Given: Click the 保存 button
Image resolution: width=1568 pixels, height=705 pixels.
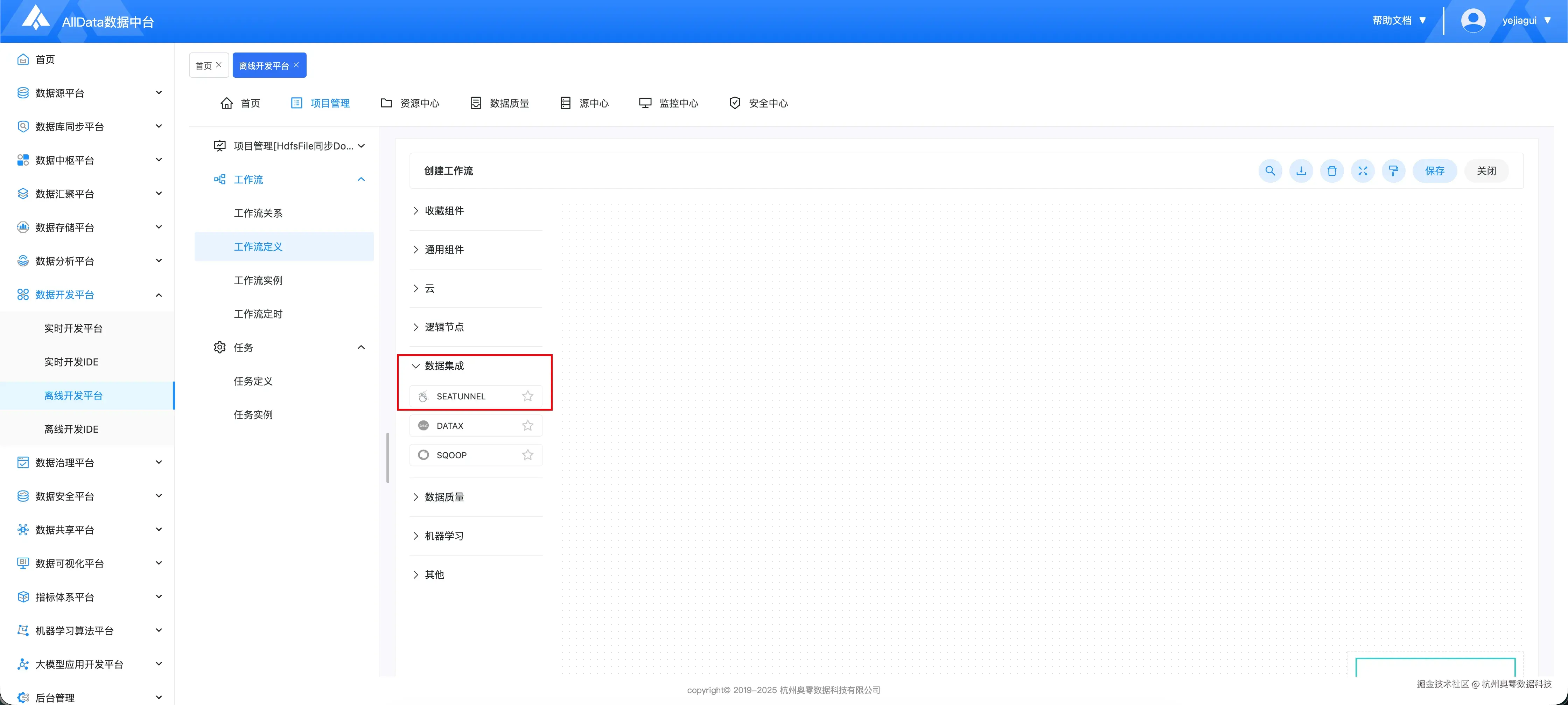Looking at the screenshot, I should pyautogui.click(x=1434, y=171).
